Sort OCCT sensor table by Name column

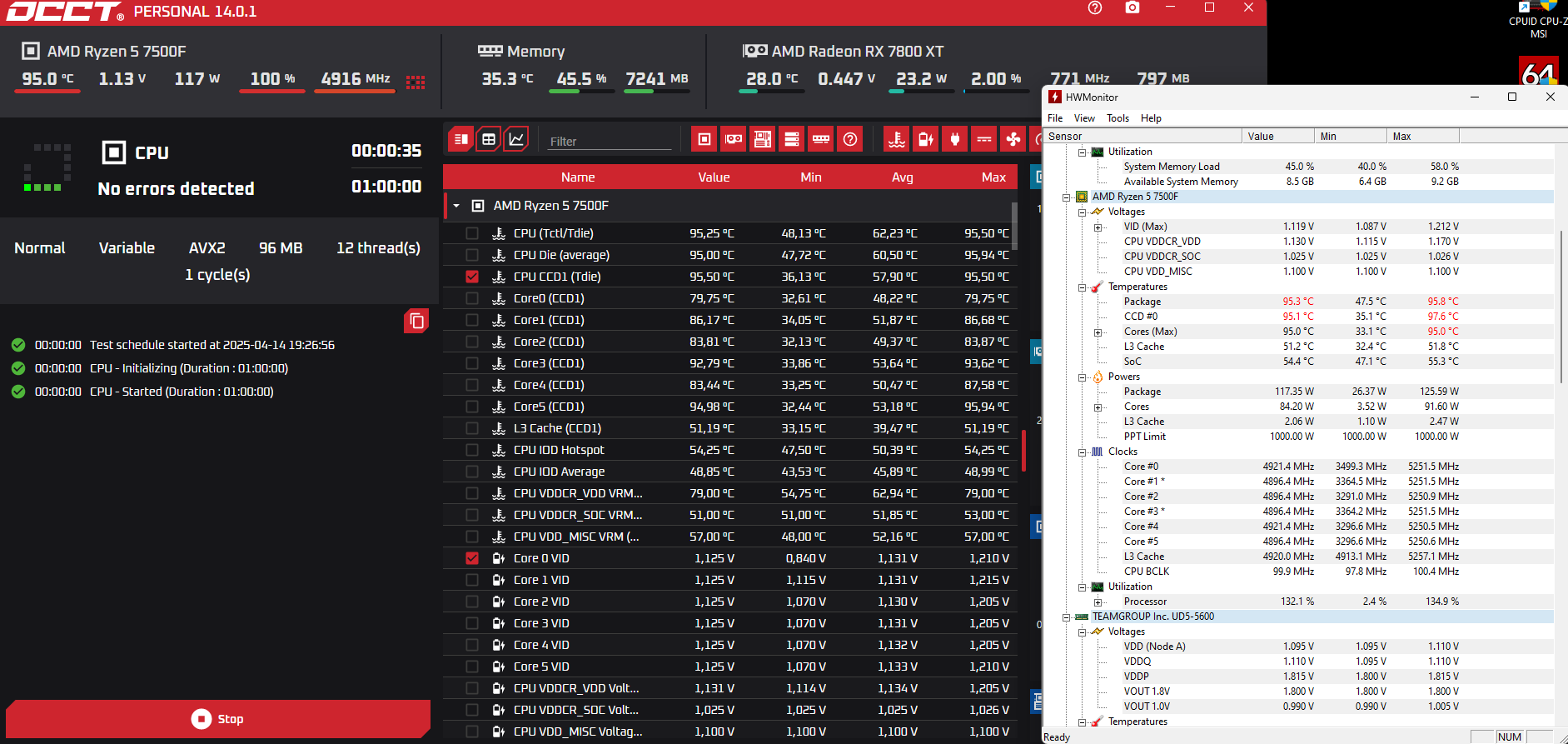(578, 177)
